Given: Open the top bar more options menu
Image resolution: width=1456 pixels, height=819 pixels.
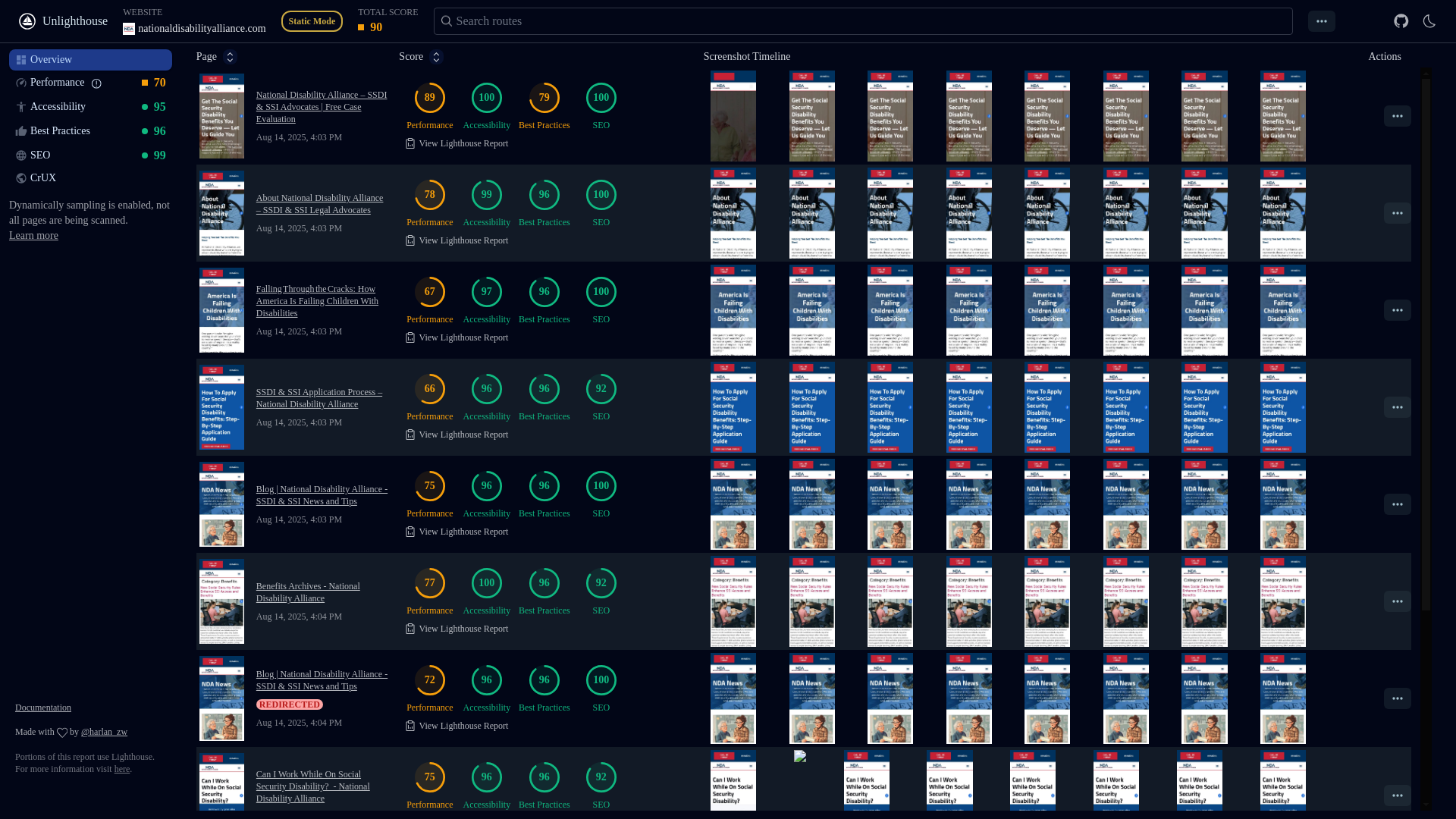Looking at the screenshot, I should pyautogui.click(x=1322, y=21).
